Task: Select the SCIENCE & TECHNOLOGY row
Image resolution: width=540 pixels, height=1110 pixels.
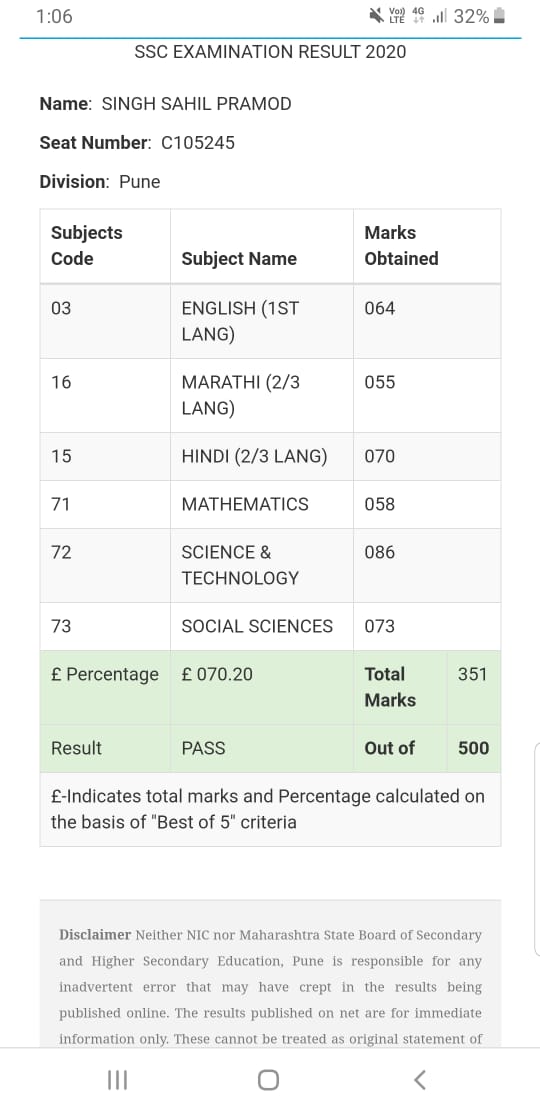Action: click(270, 565)
